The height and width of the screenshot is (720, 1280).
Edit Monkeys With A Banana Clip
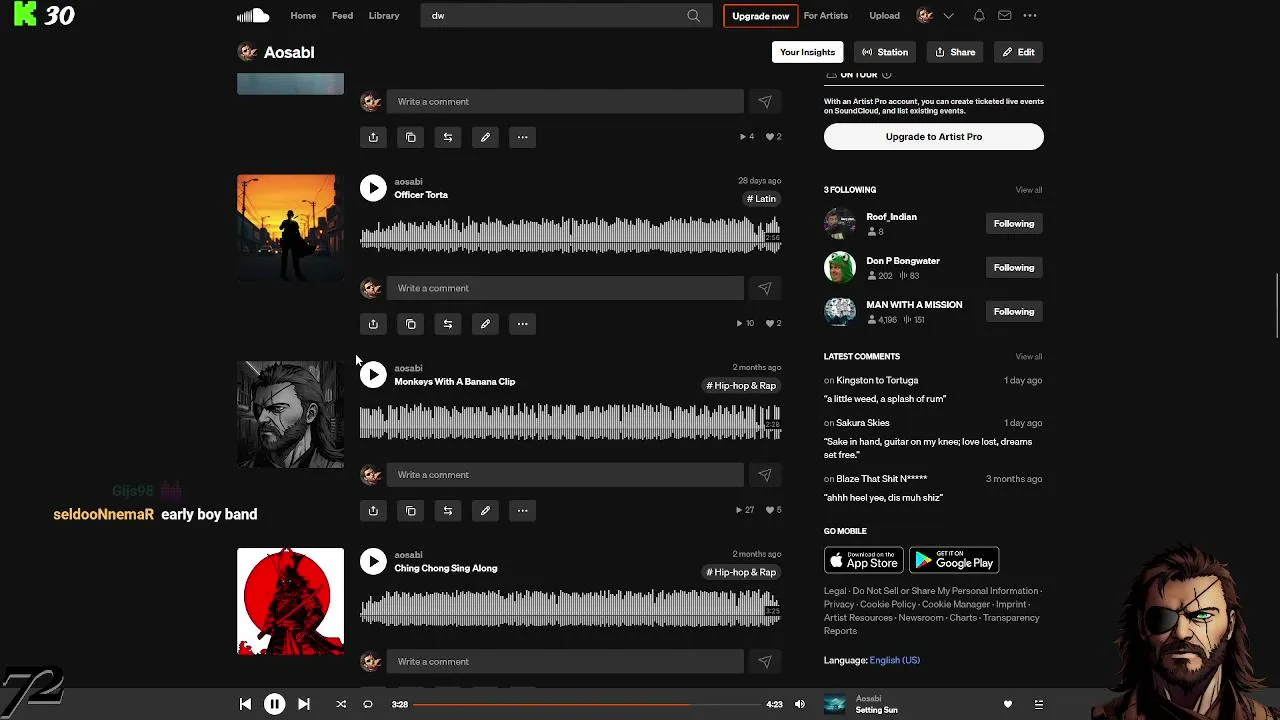tap(485, 511)
